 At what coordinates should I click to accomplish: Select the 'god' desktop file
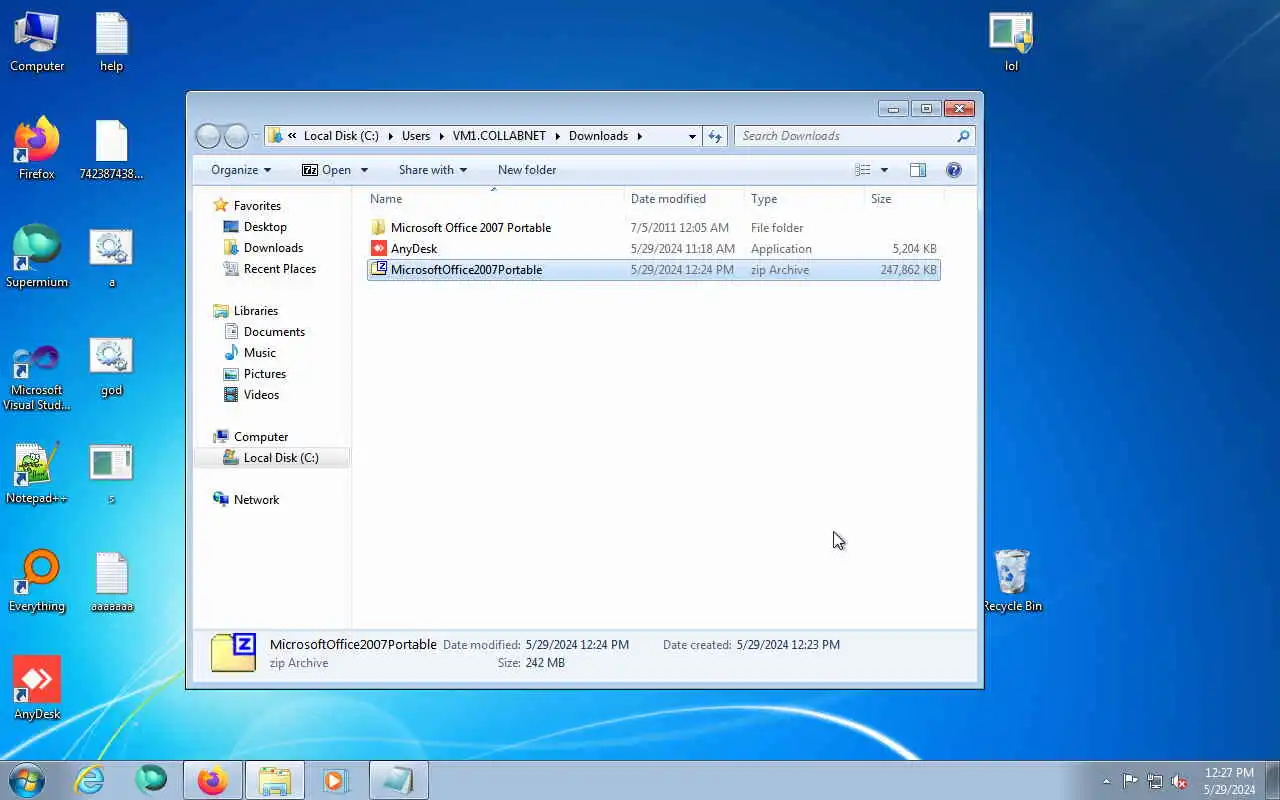111,365
